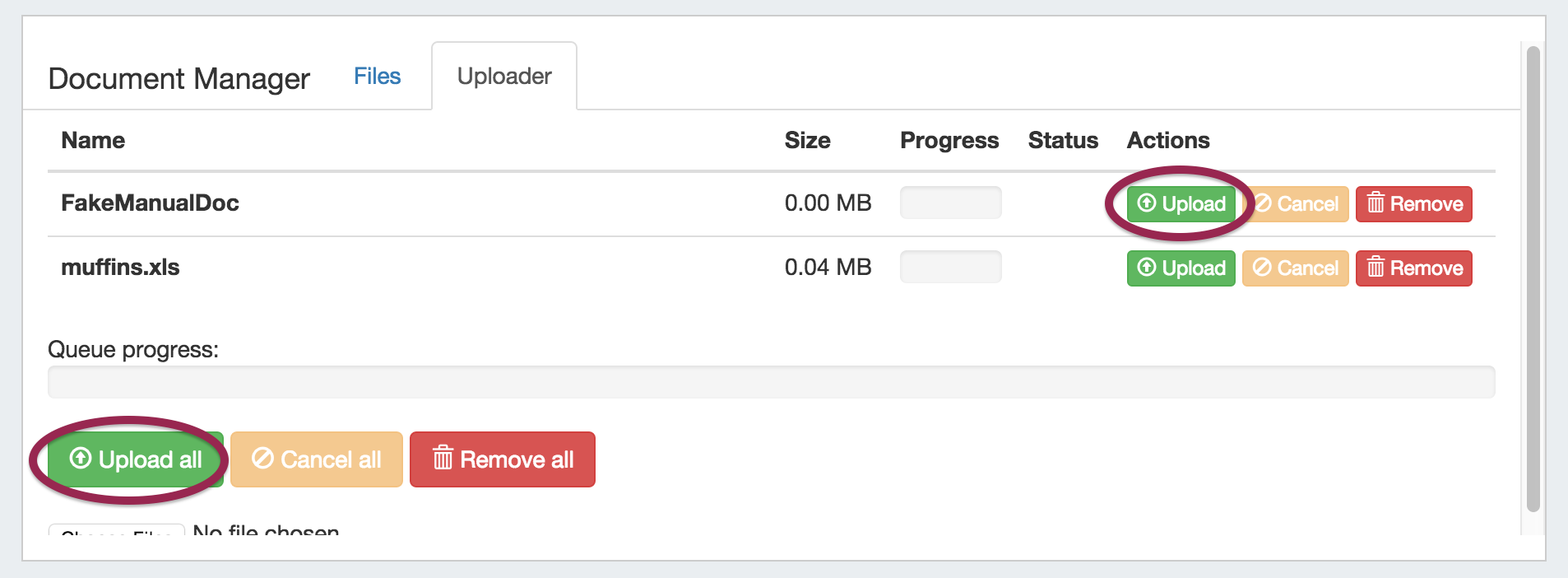Click the ban icon on Cancel all

pyautogui.click(x=262, y=458)
